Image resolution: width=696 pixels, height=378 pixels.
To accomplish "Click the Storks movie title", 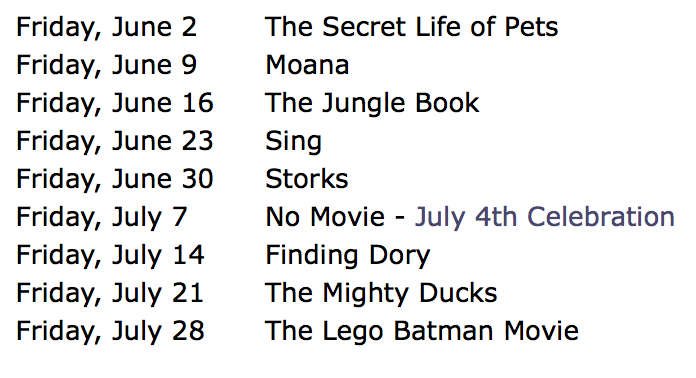I will (307, 179).
